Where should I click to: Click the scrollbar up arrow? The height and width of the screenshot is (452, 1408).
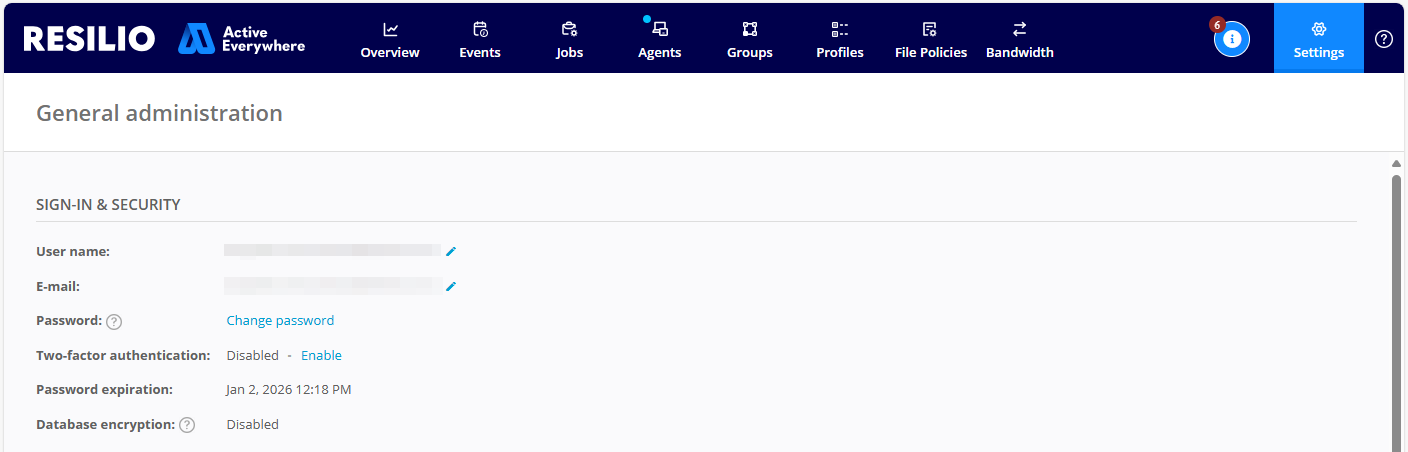[x=1396, y=163]
